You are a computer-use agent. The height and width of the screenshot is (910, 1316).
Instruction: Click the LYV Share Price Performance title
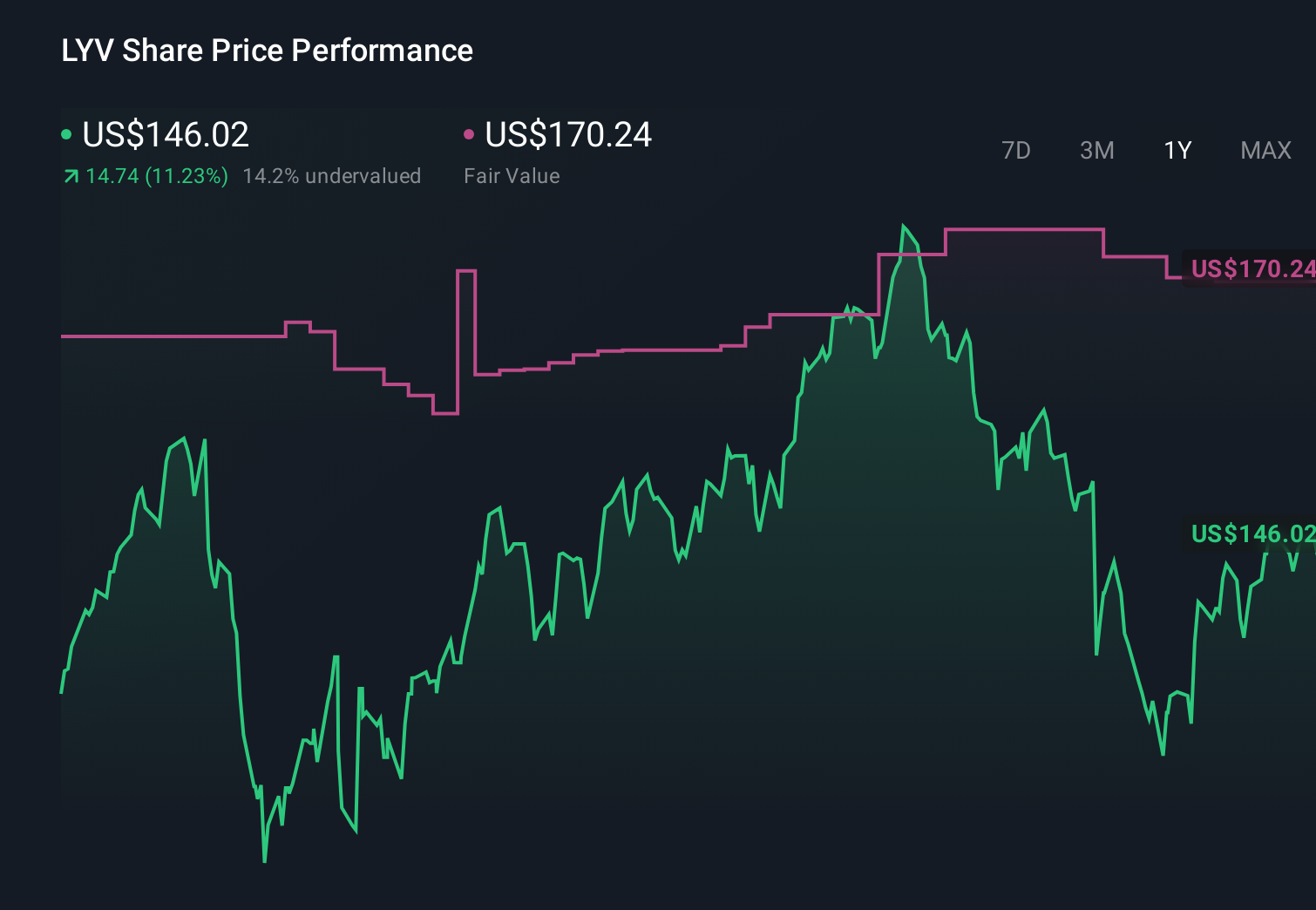click(266, 51)
